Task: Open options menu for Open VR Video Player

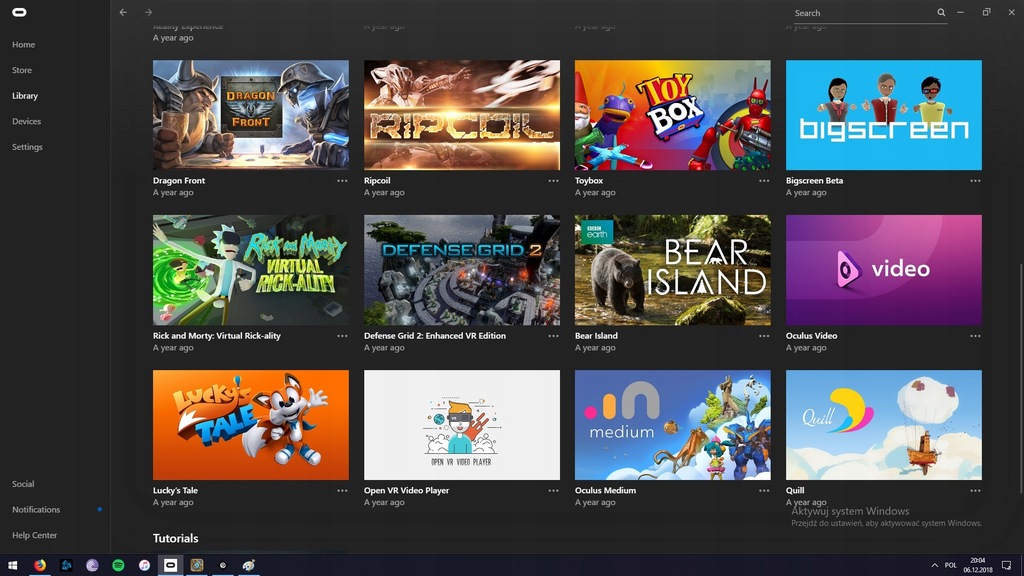Action: pyautogui.click(x=553, y=490)
